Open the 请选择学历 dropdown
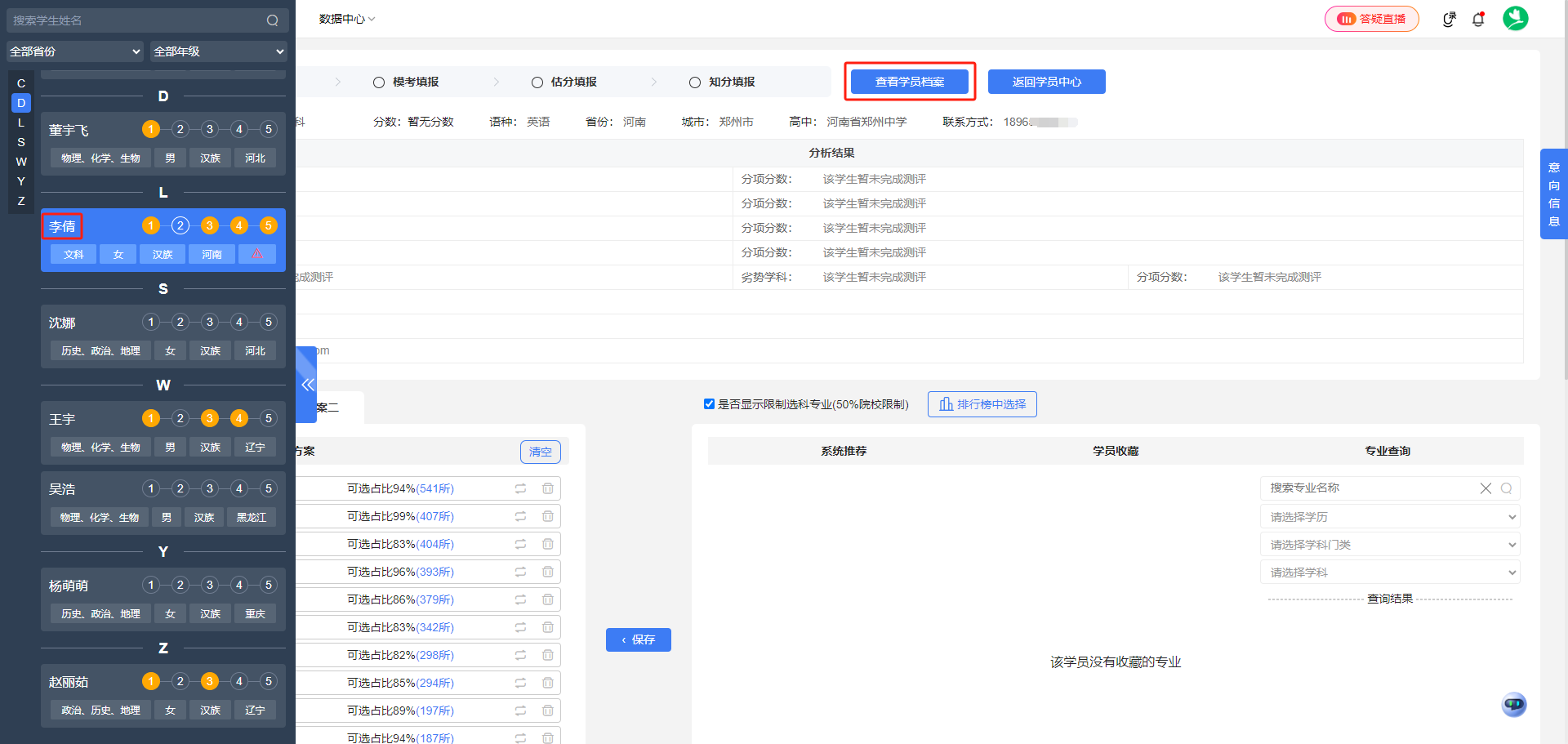1568x744 pixels. pos(1388,516)
